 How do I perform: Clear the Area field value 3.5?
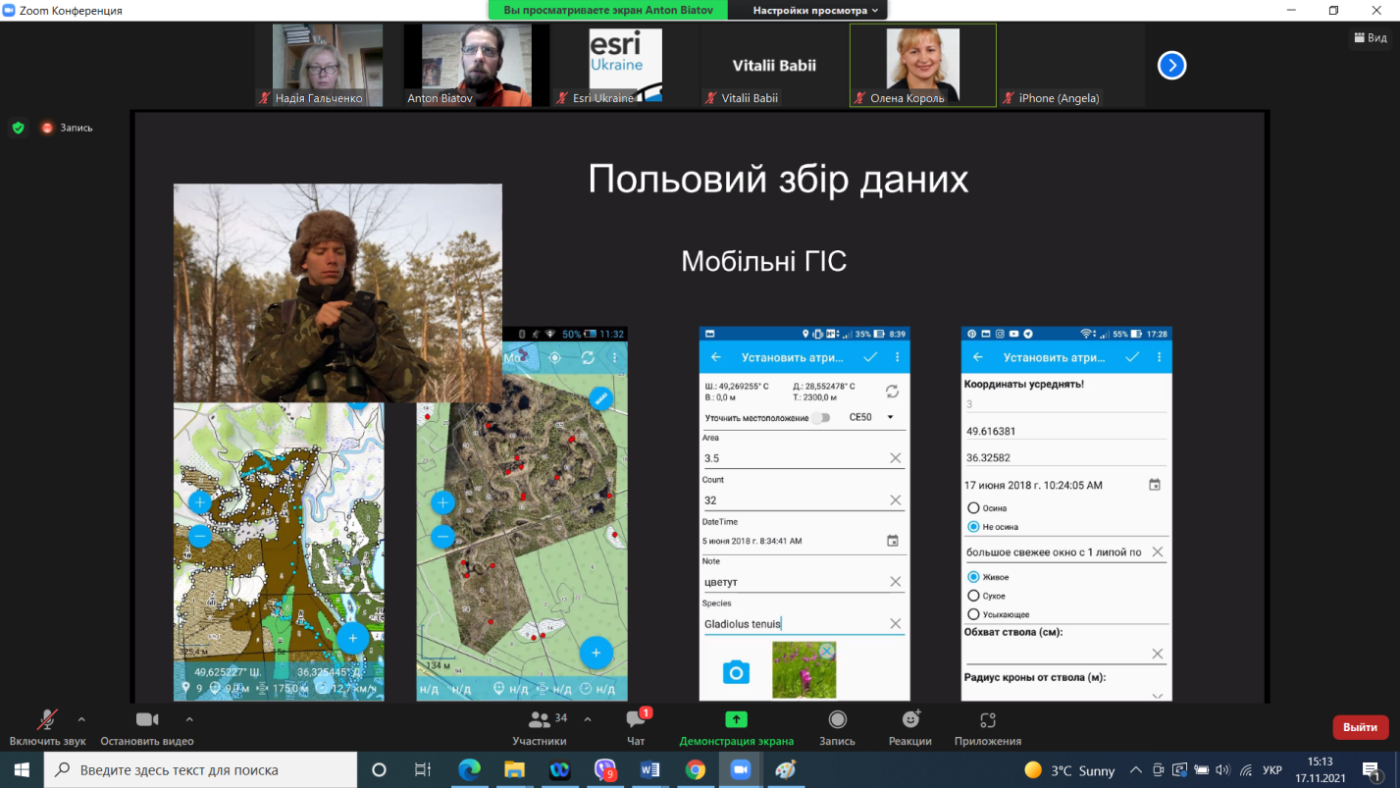[895, 458]
